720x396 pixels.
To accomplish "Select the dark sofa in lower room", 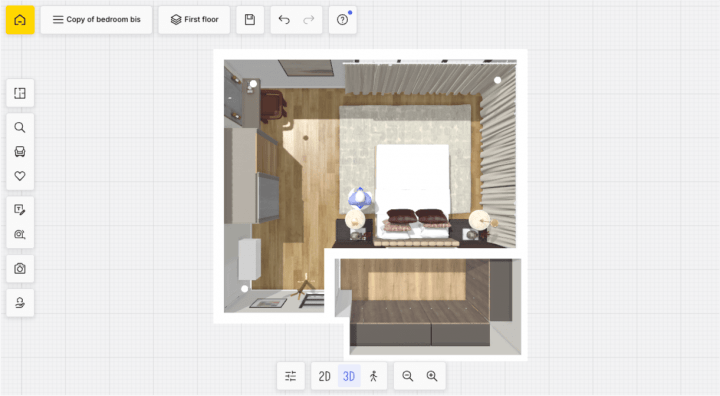I will pos(420,322).
